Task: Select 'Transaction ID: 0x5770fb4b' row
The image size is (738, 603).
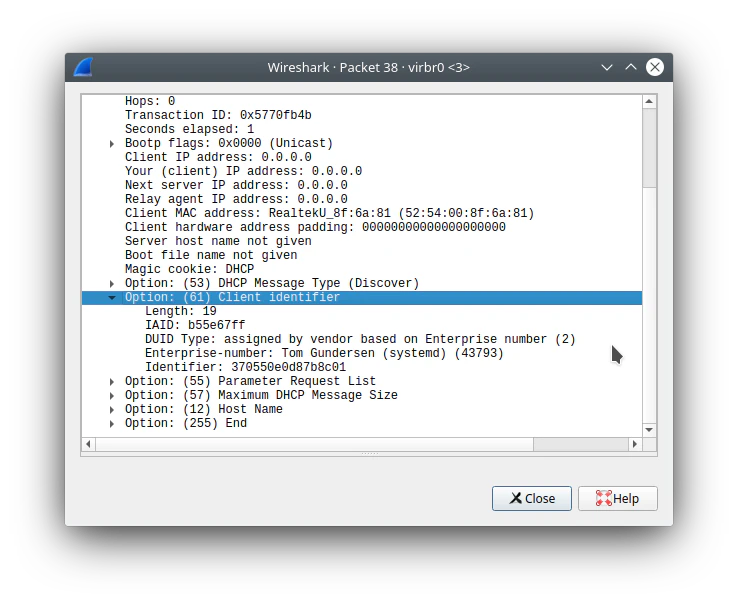Action: [x=362, y=115]
